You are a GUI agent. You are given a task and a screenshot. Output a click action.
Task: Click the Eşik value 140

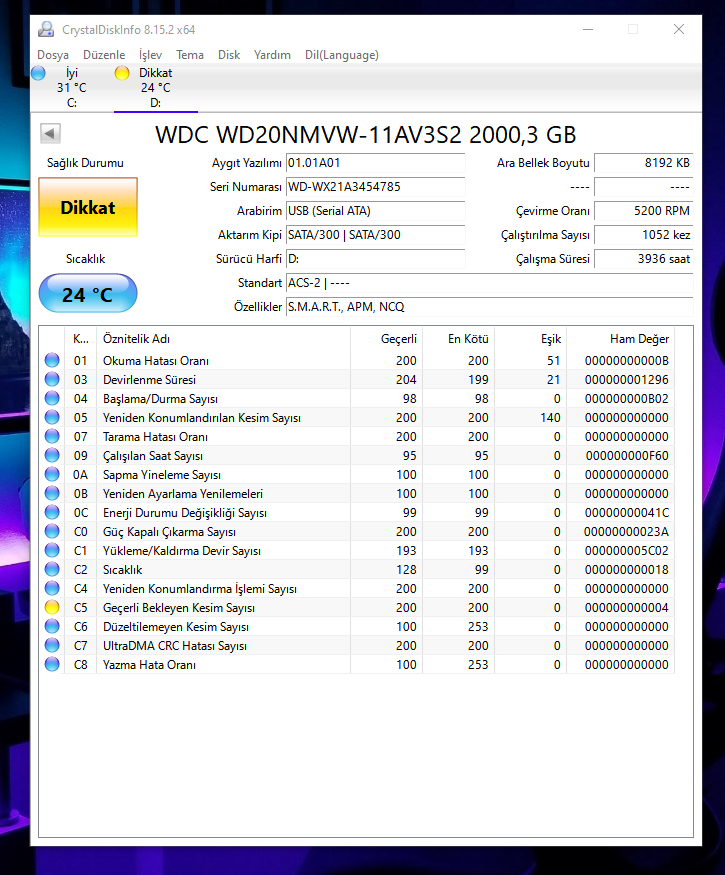550,417
